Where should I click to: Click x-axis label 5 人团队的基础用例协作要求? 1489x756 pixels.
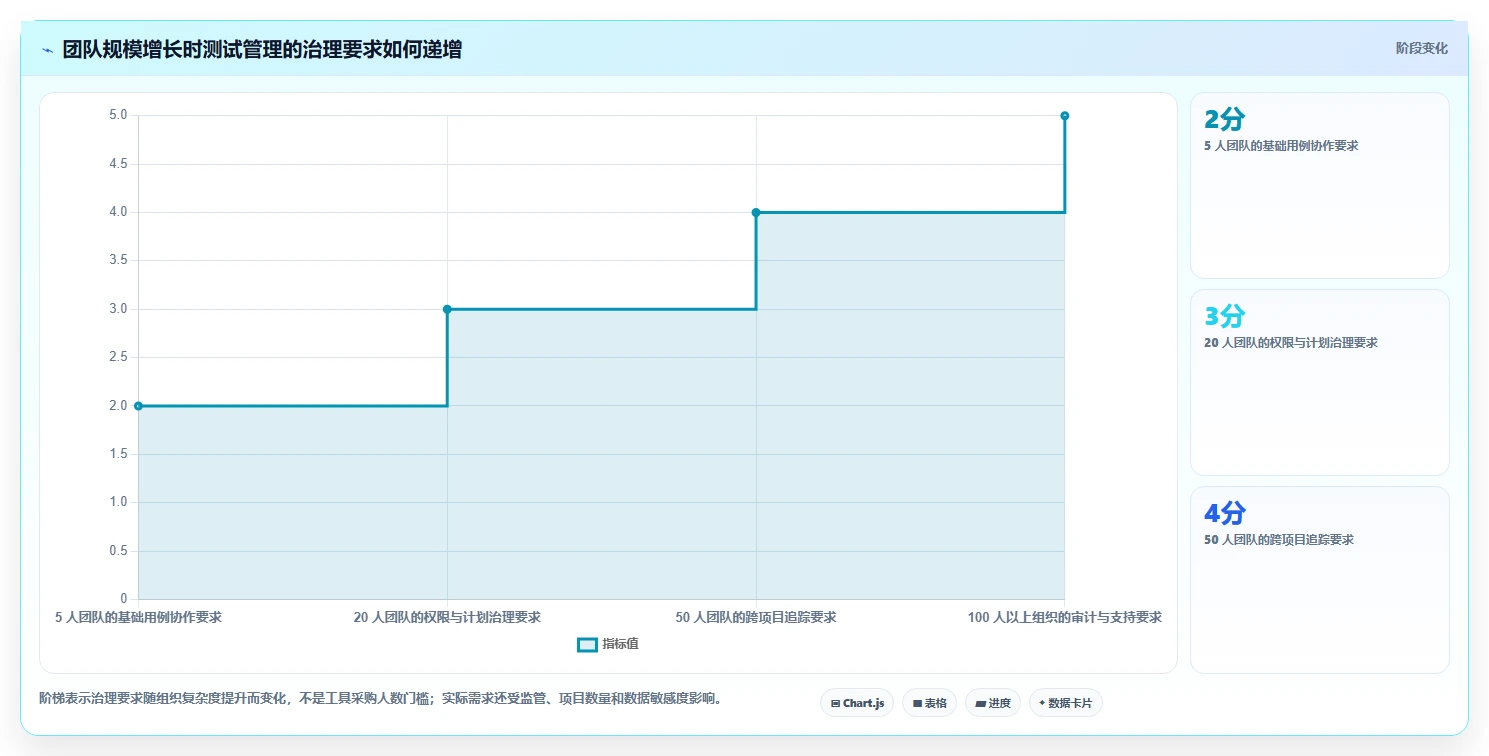(x=138, y=617)
